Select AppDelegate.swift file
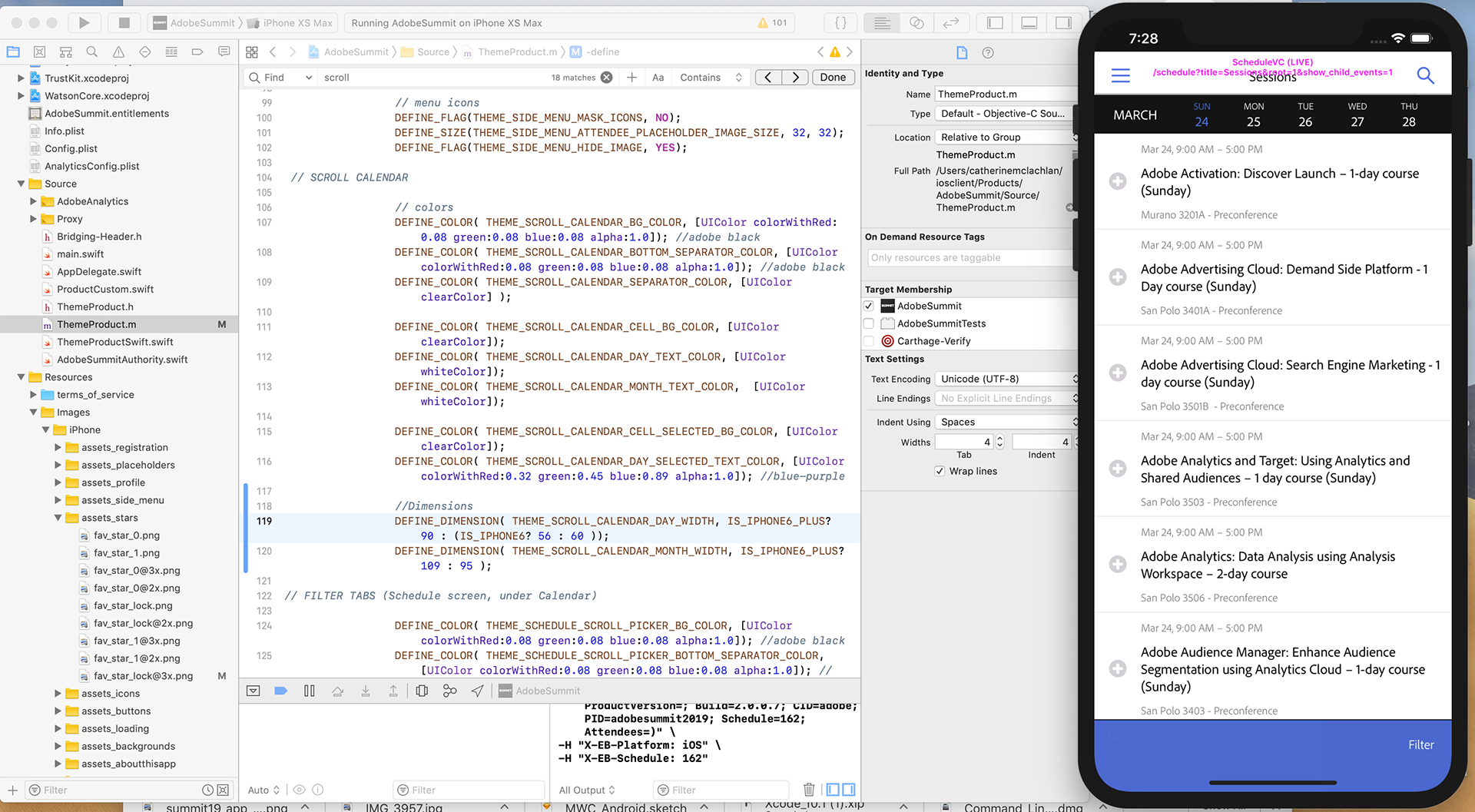 [x=99, y=271]
